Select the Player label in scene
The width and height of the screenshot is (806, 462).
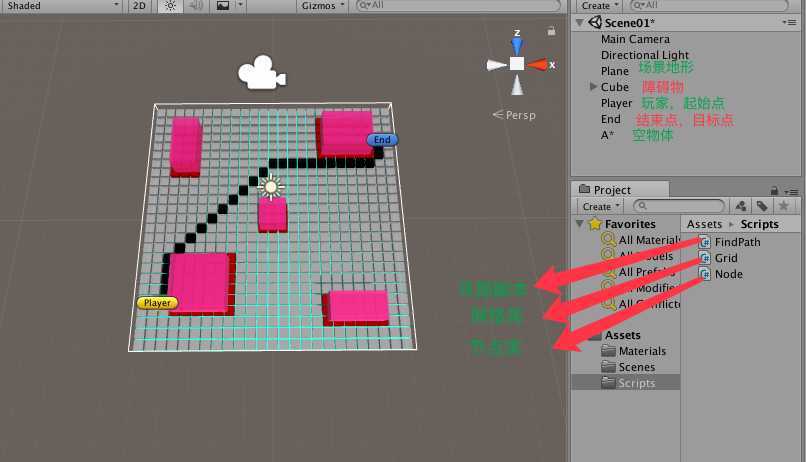157,303
